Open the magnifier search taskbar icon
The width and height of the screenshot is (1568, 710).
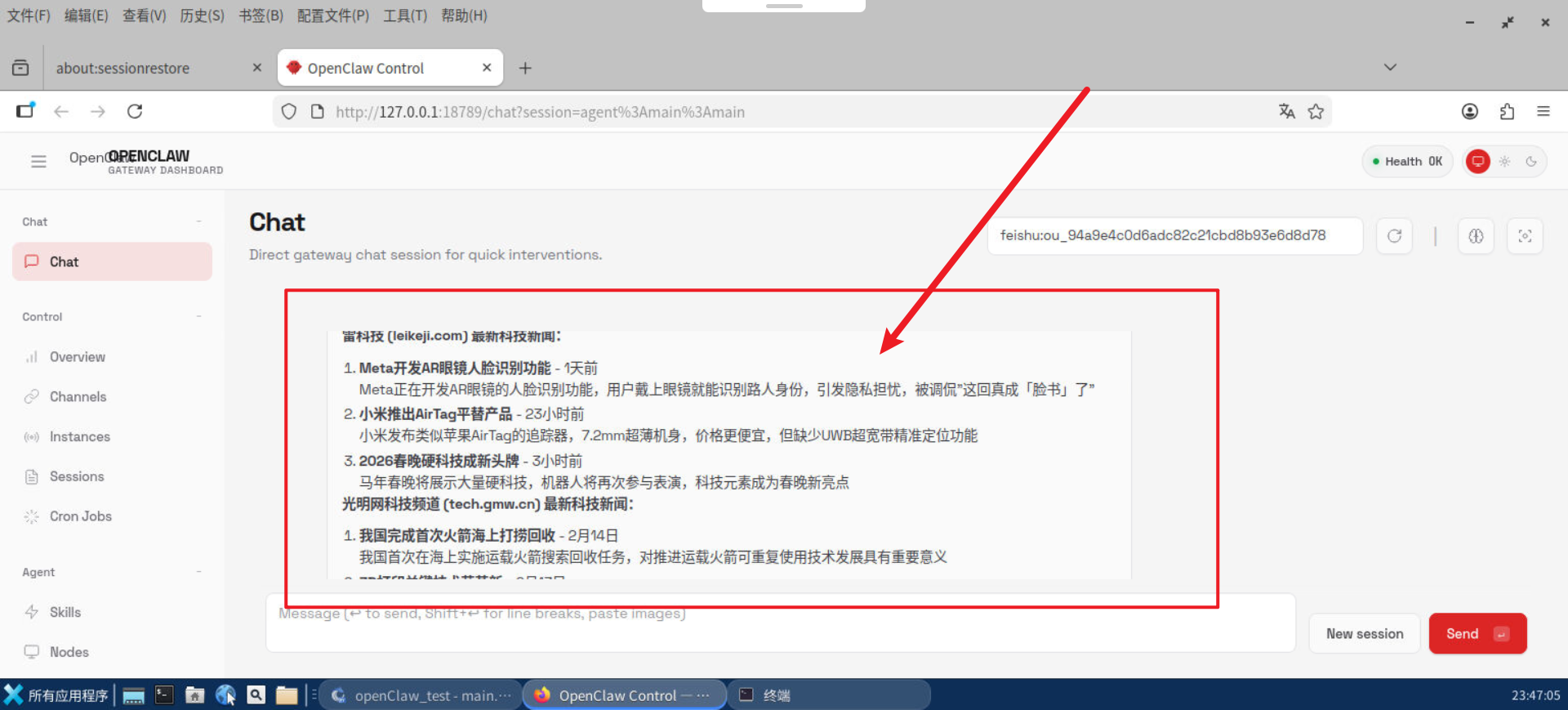click(x=256, y=695)
